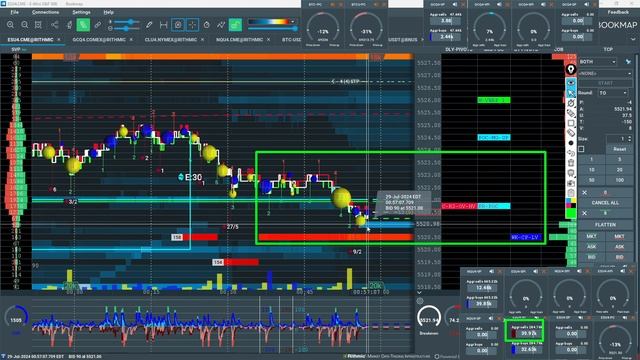Switch to the NQU4.CME@RITHMIC tab
Image resolution: width=640 pixels, height=360 pixels.
coord(239,40)
